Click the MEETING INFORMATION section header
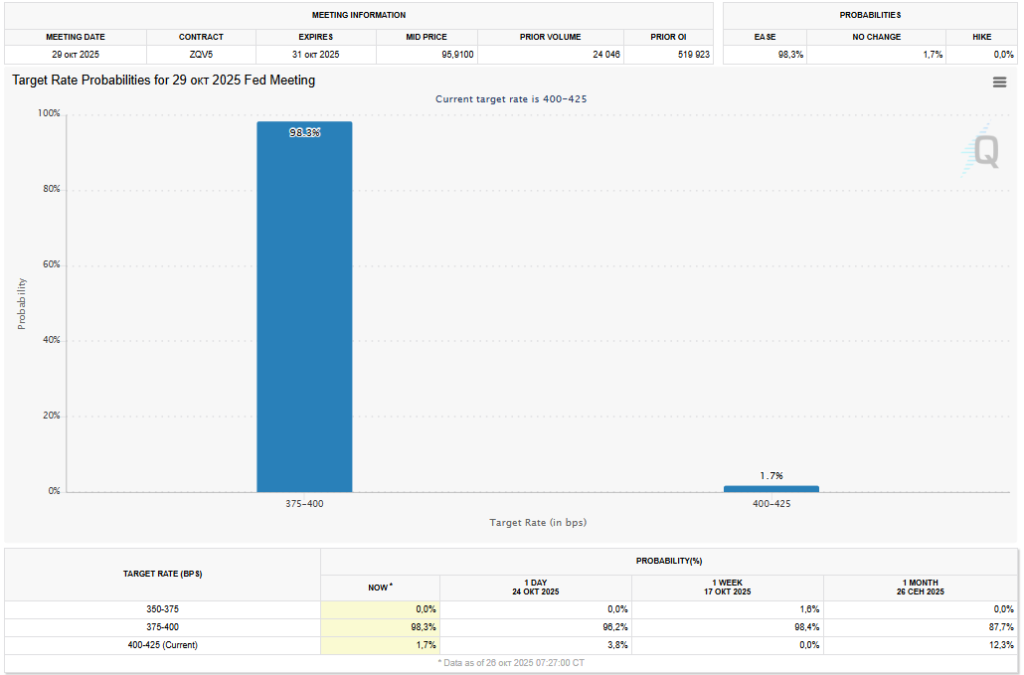1024x675 pixels. click(359, 16)
